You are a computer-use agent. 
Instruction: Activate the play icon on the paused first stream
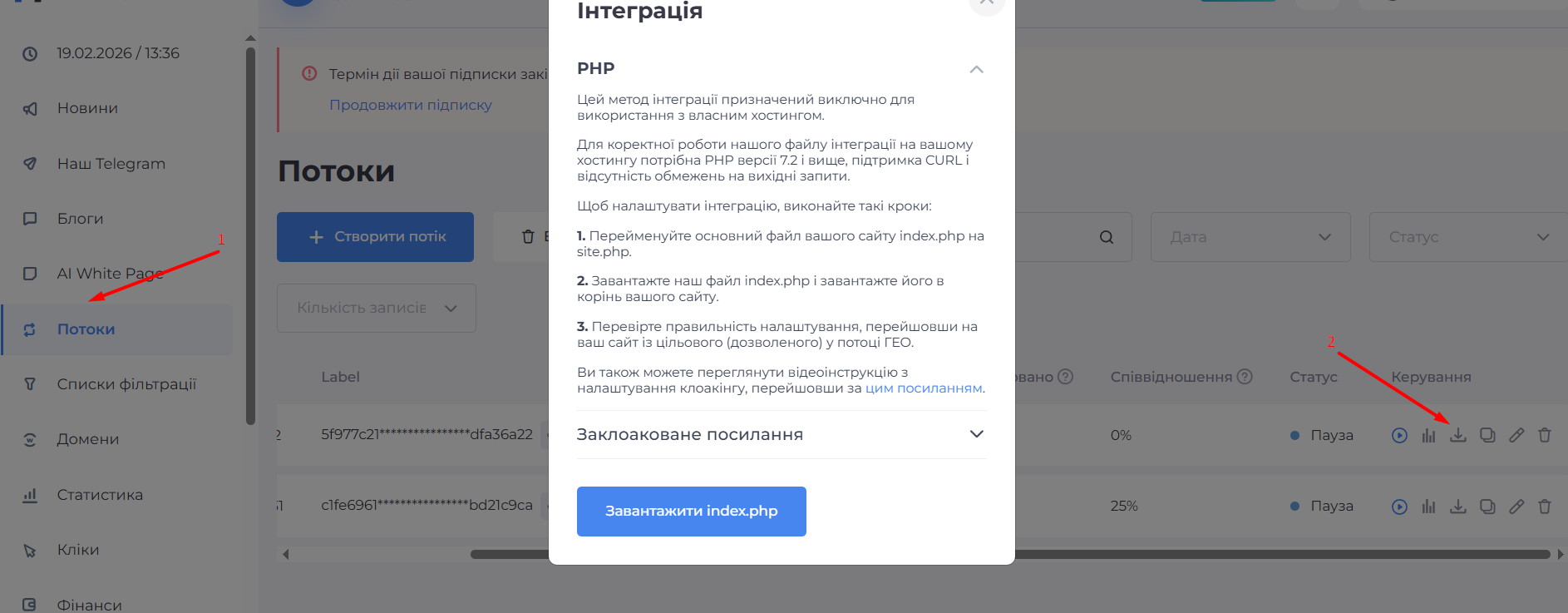(1400, 434)
